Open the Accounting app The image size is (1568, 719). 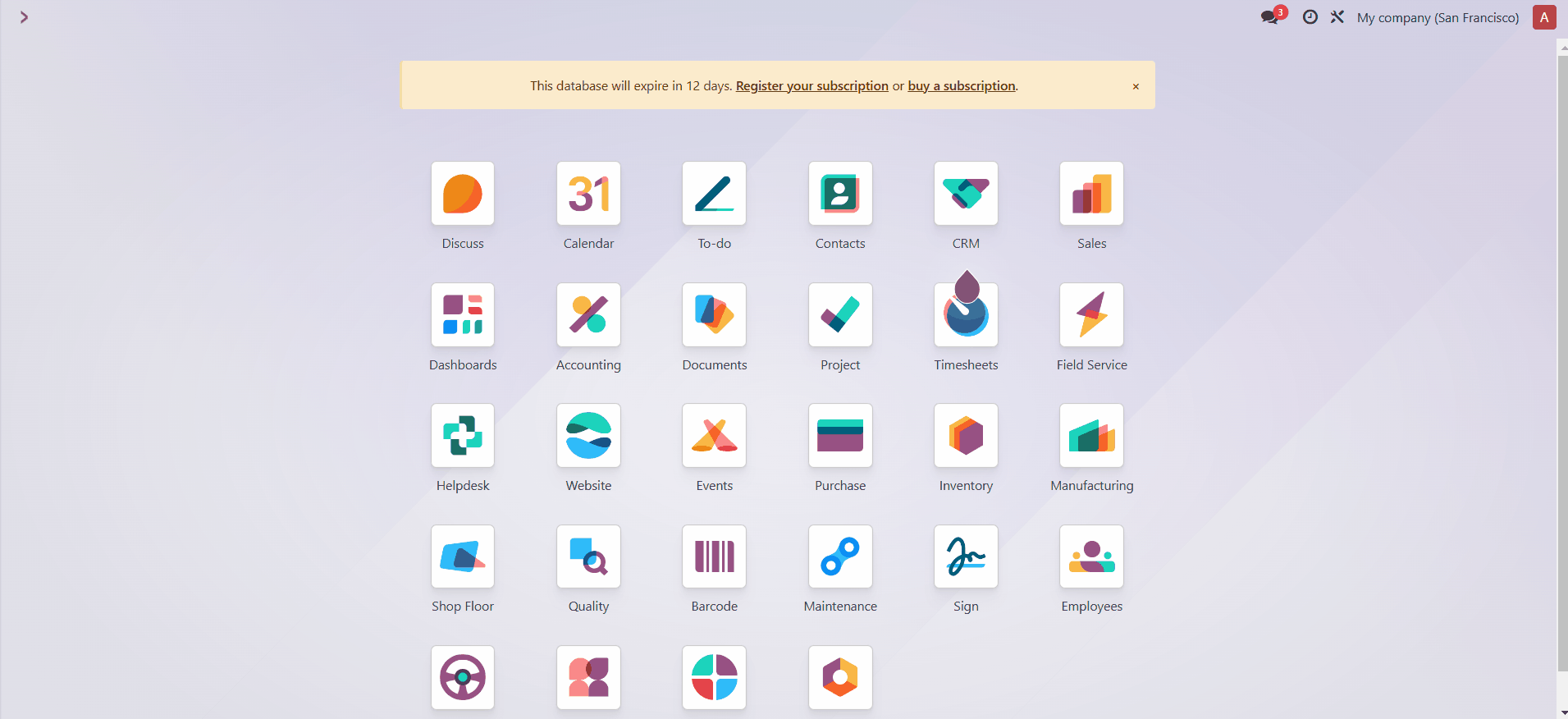[588, 315]
